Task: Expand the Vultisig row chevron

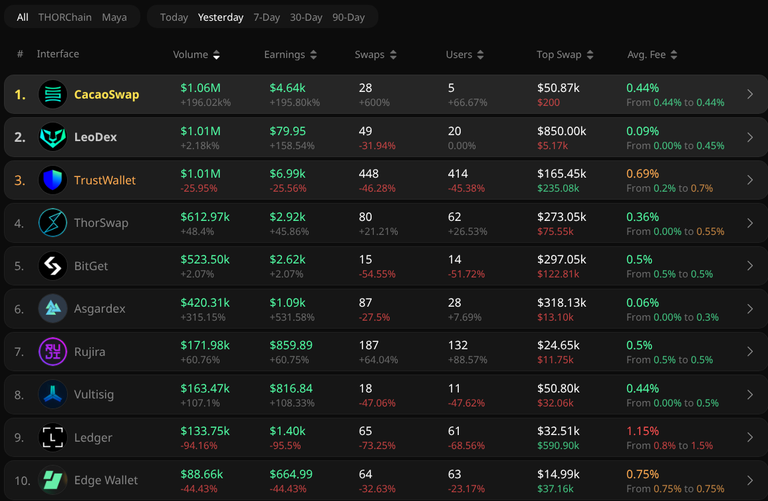Action: (x=750, y=394)
